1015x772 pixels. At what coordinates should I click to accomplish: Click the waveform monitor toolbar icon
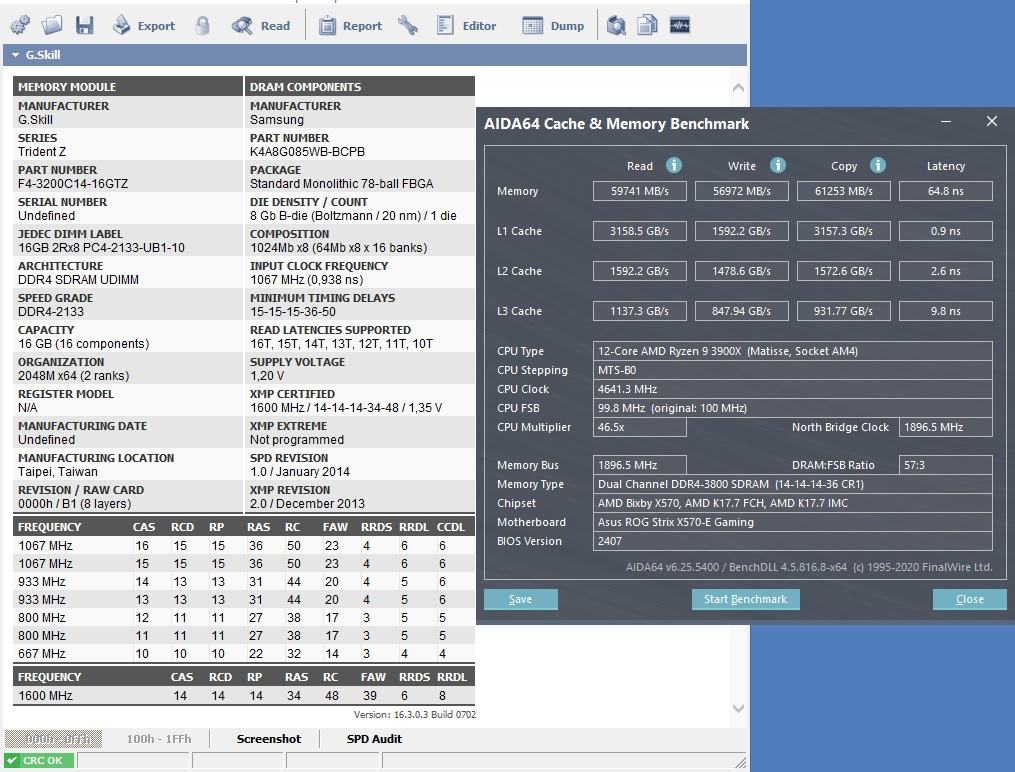click(x=680, y=25)
